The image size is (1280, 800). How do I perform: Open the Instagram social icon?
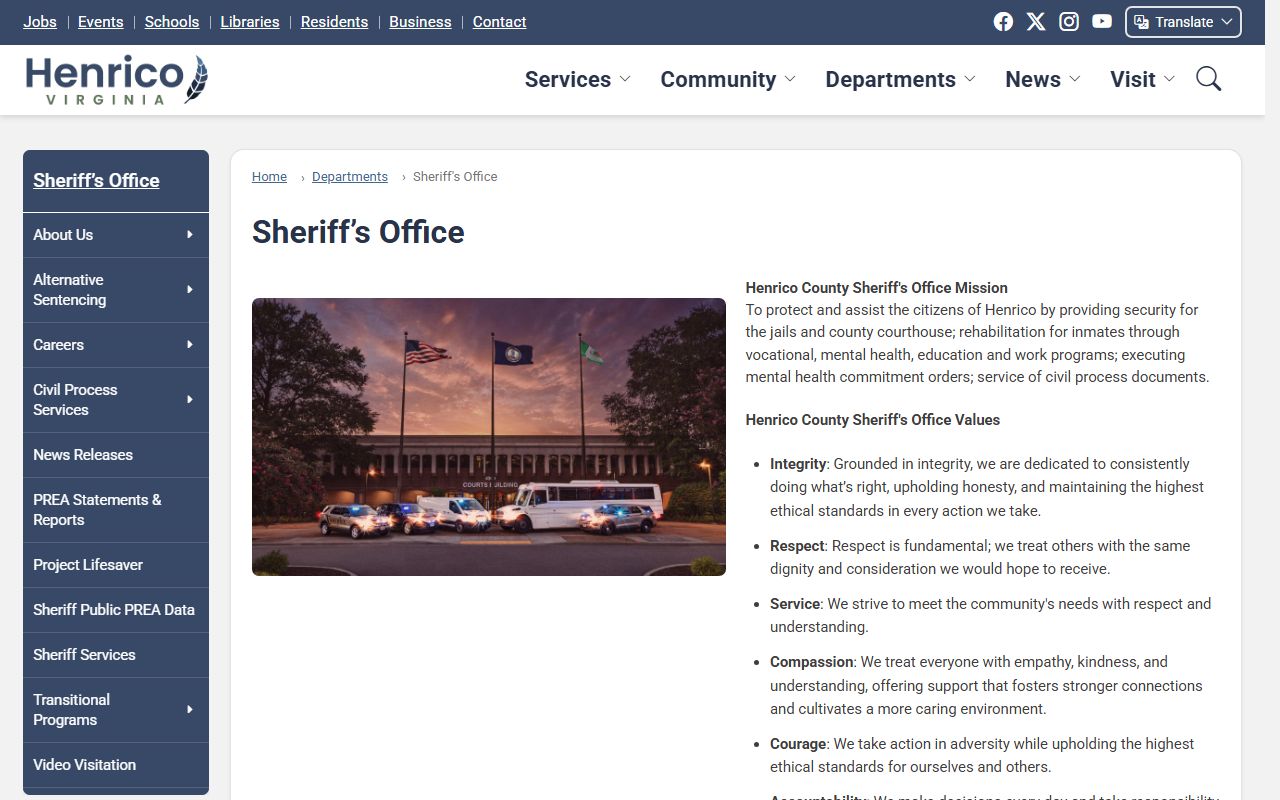pyautogui.click(x=1069, y=22)
